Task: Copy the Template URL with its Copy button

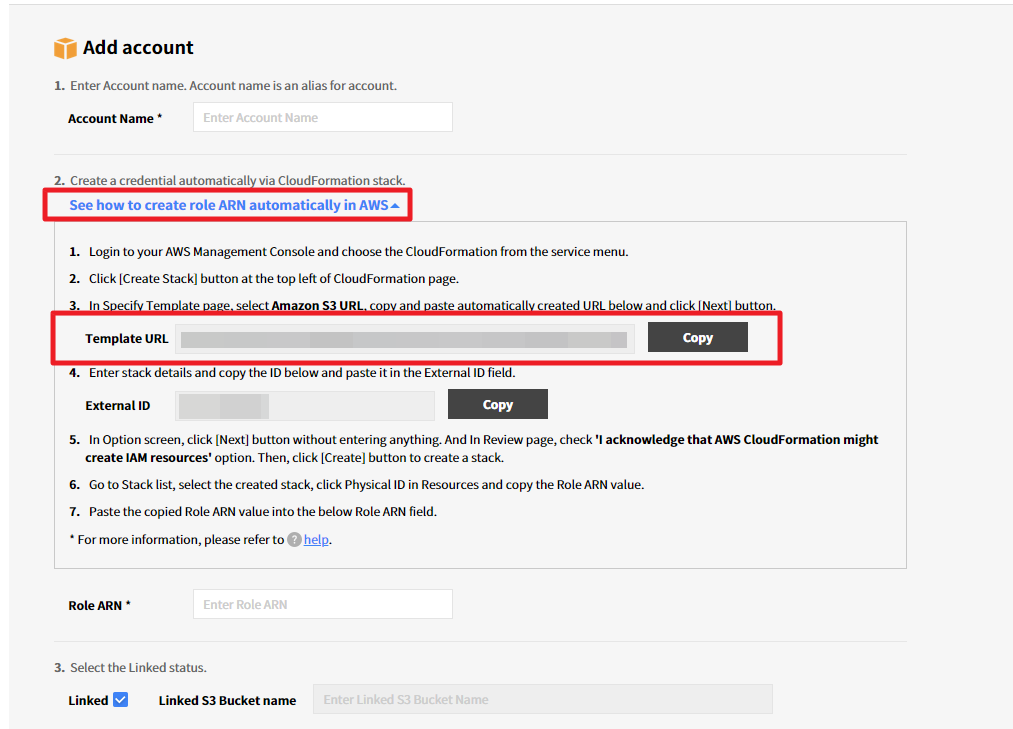Action: pos(697,338)
